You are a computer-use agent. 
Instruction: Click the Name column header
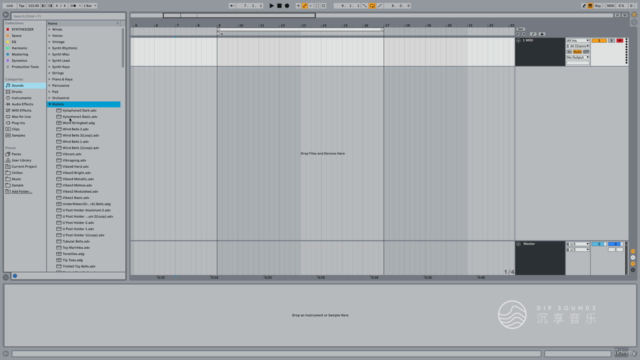[84, 23]
